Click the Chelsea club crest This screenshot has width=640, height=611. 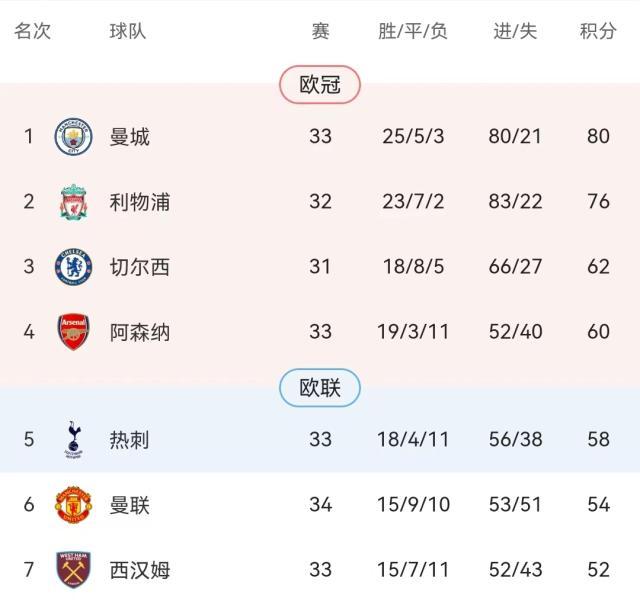pyautogui.click(x=73, y=267)
